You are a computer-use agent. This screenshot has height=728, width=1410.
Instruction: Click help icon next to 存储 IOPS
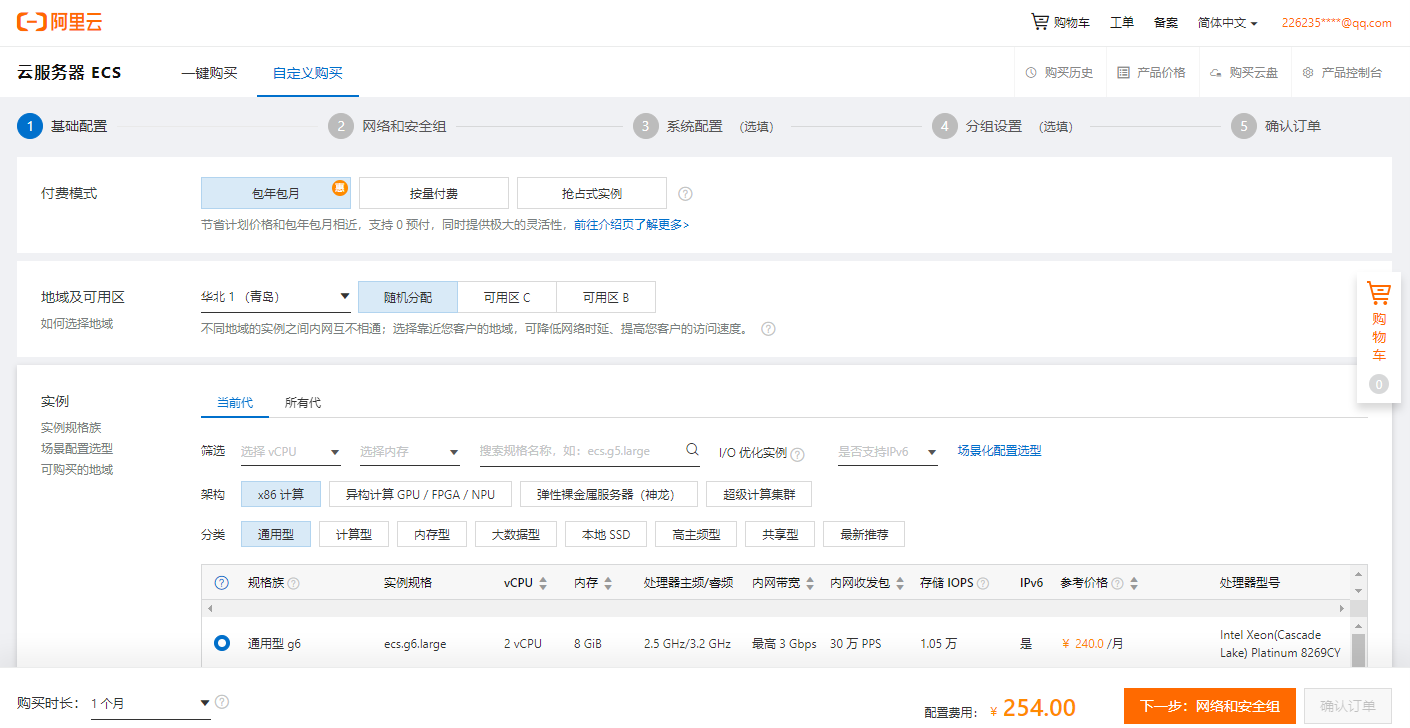(983, 583)
